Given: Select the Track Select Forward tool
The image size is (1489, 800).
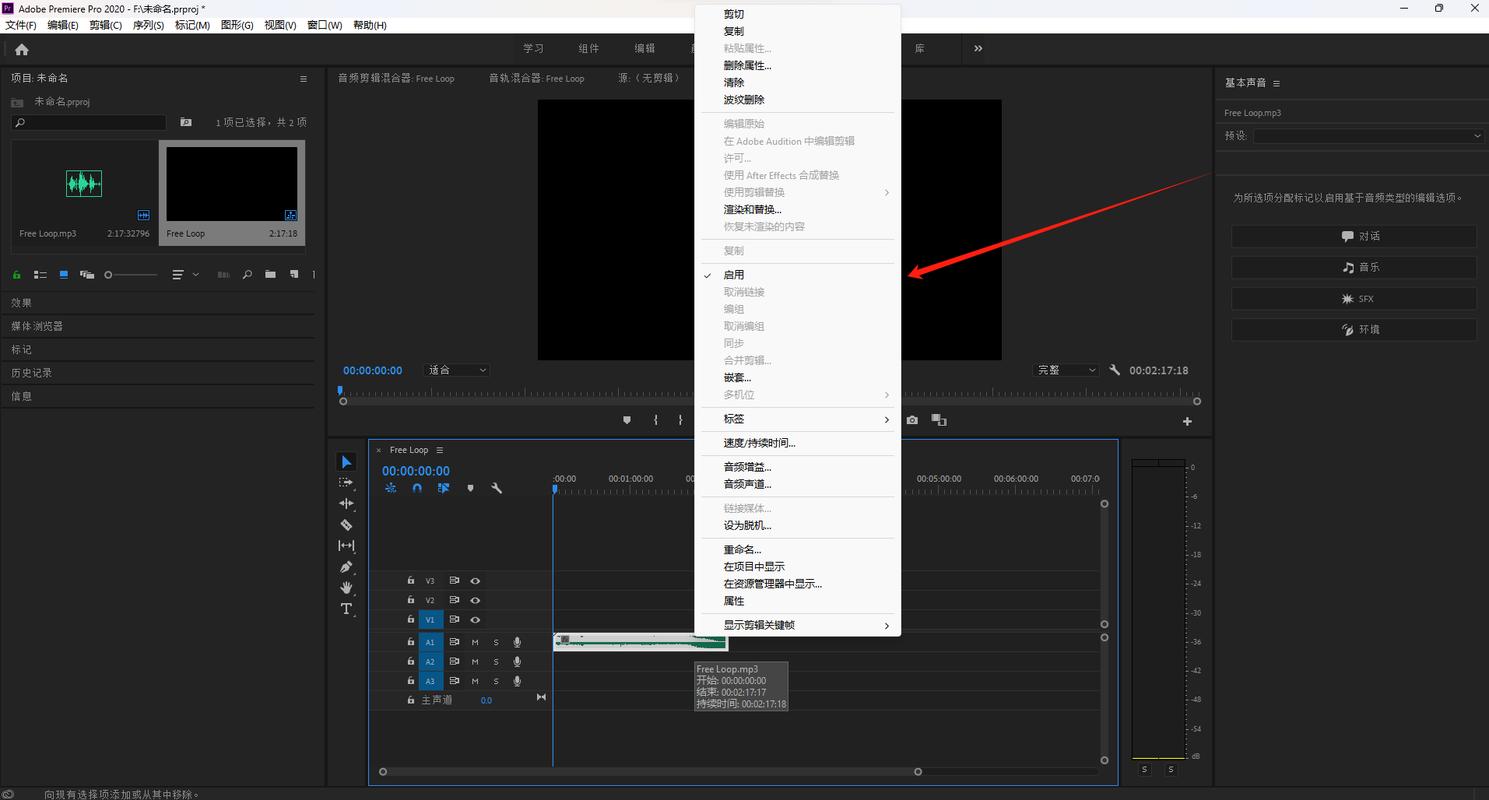Looking at the screenshot, I should (346, 483).
